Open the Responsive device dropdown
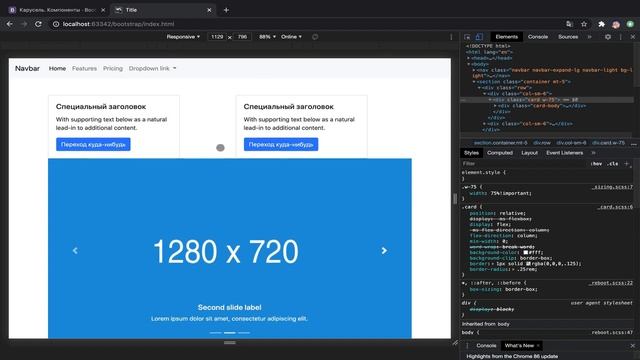This screenshot has height=360, width=640. pyautogui.click(x=183, y=37)
